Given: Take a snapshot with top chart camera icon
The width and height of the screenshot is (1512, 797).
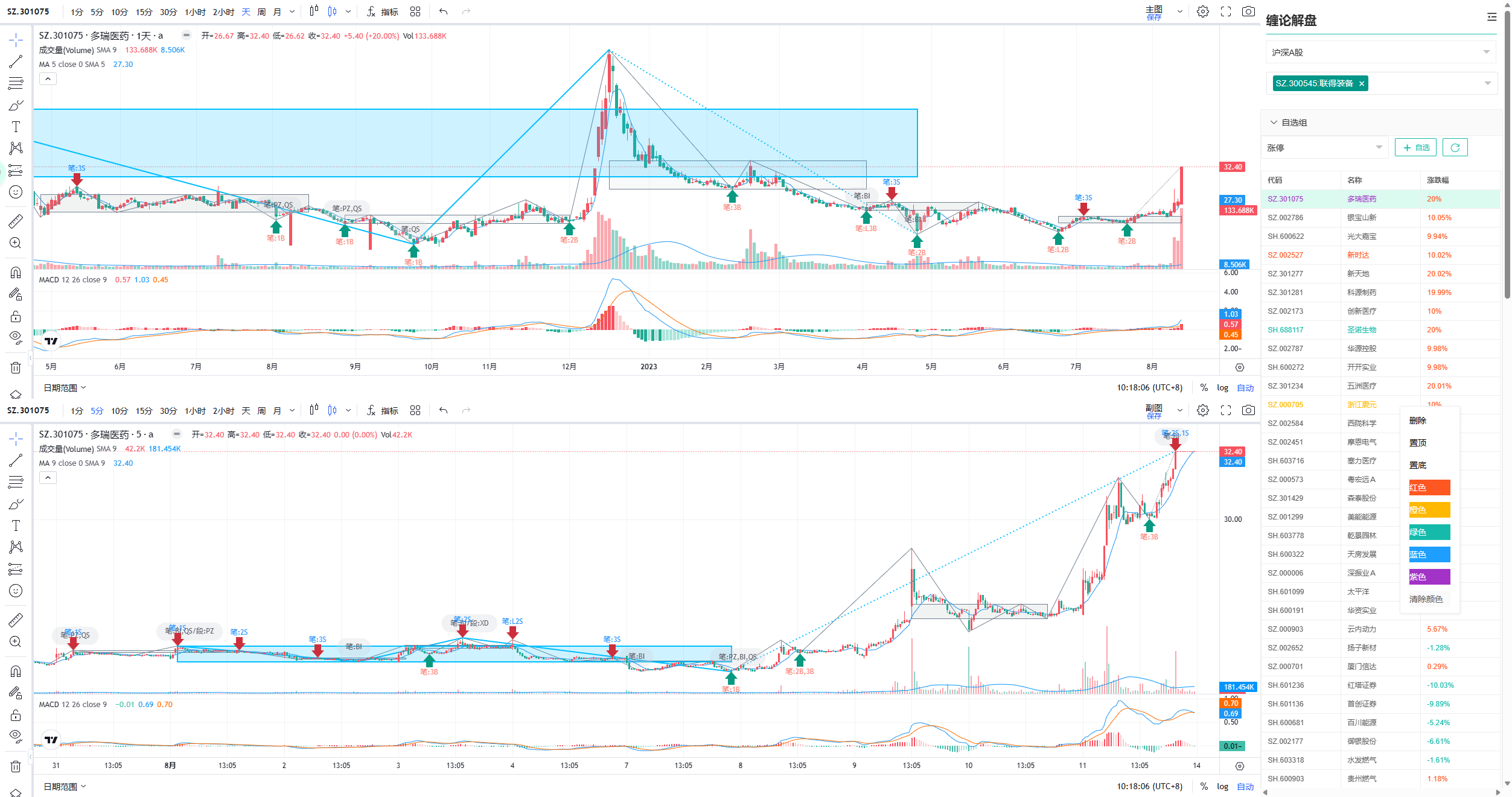Looking at the screenshot, I should tap(1248, 11).
